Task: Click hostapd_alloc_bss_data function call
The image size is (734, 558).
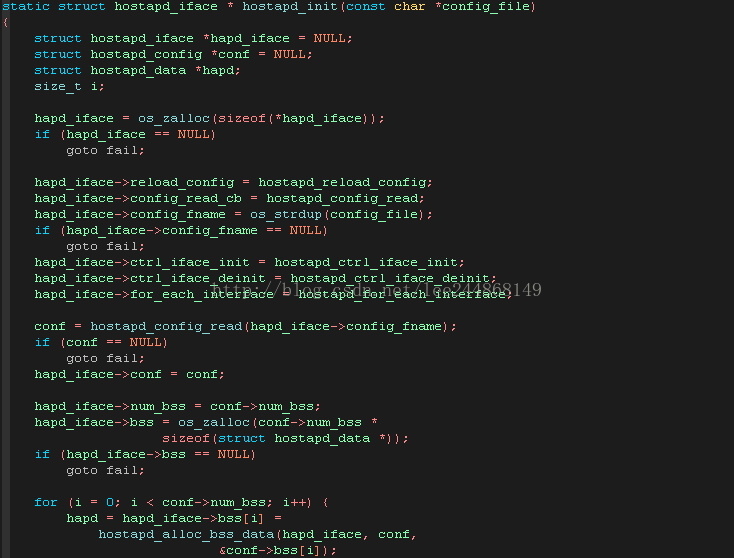Action: click(186, 535)
